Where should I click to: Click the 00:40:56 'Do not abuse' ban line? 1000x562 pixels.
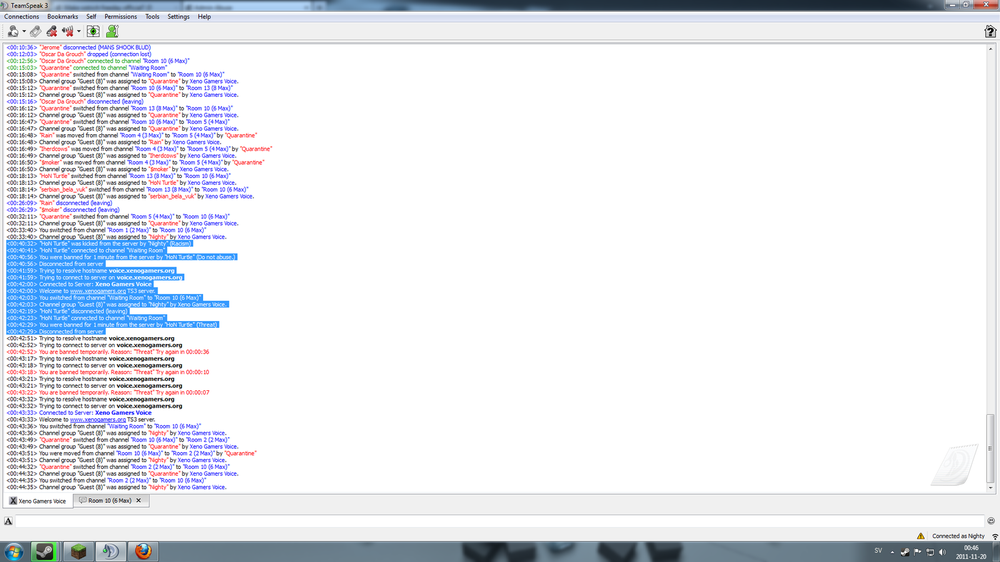point(122,257)
